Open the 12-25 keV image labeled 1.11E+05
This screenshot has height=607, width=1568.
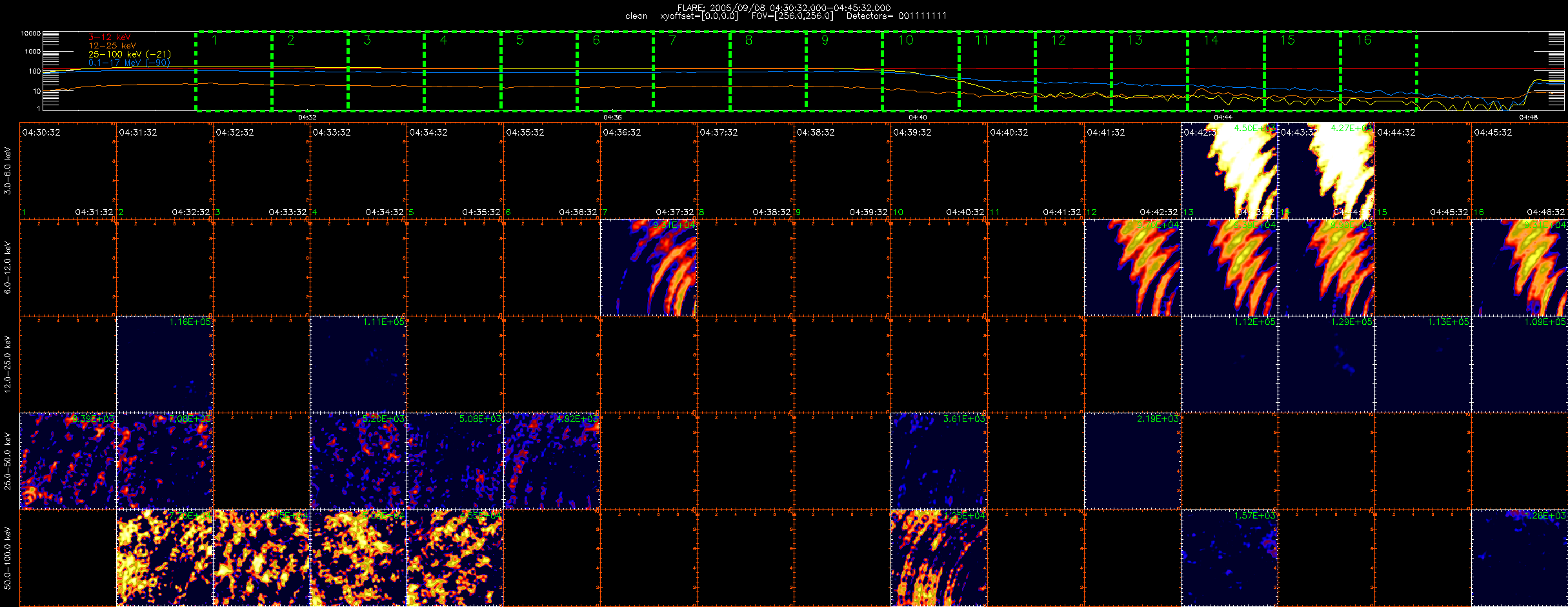359,364
